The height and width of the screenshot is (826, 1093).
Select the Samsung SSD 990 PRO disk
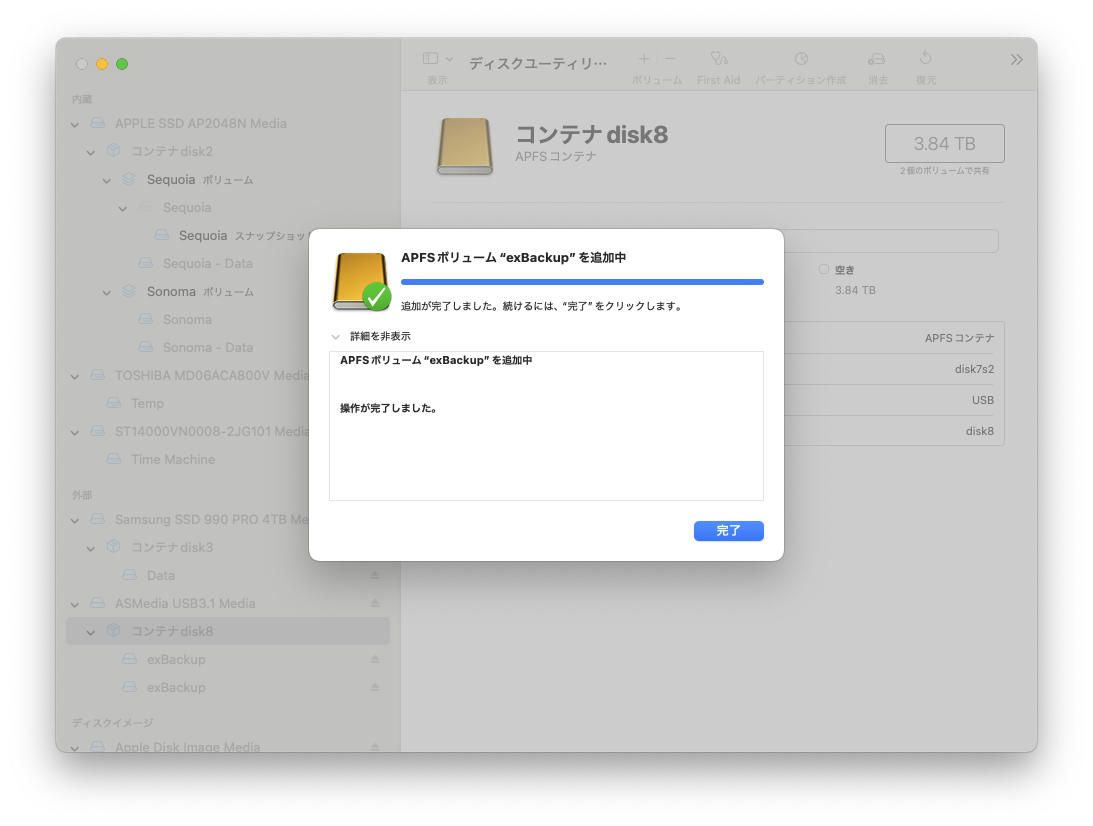pyautogui.click(x=210, y=520)
